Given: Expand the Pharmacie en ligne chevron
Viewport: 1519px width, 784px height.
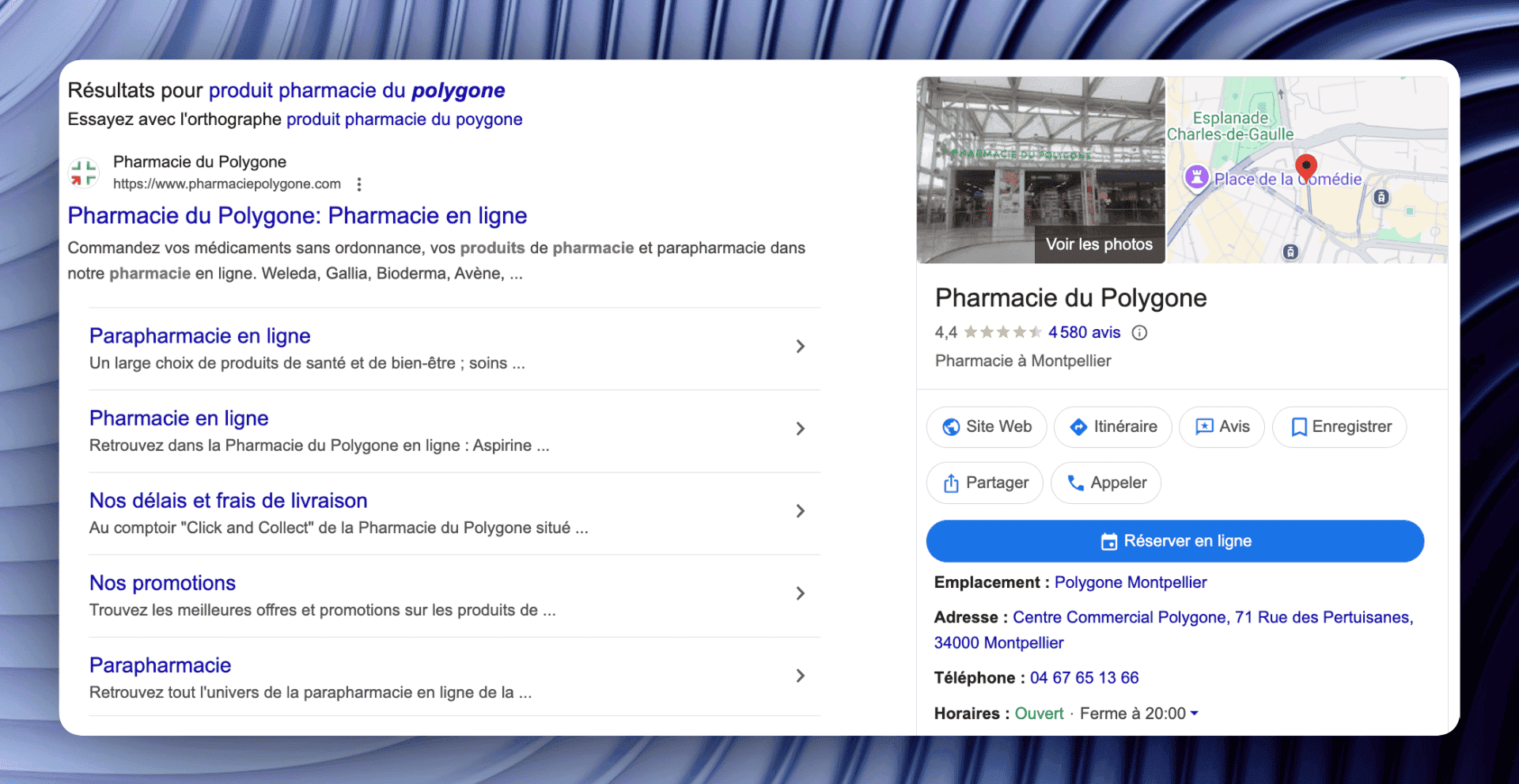Looking at the screenshot, I should click(801, 429).
